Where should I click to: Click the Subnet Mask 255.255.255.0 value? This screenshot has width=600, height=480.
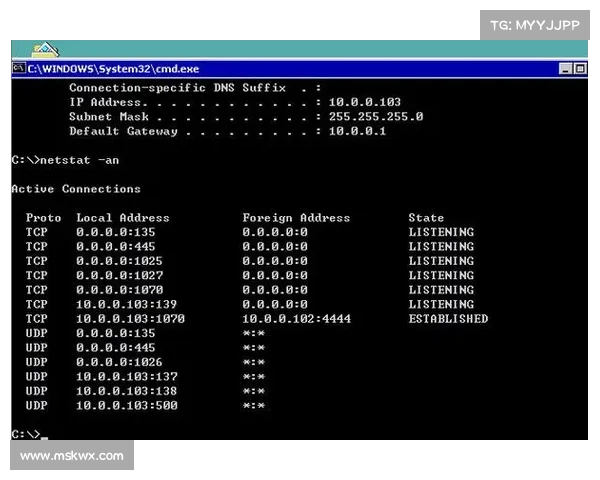pyautogui.click(x=376, y=117)
